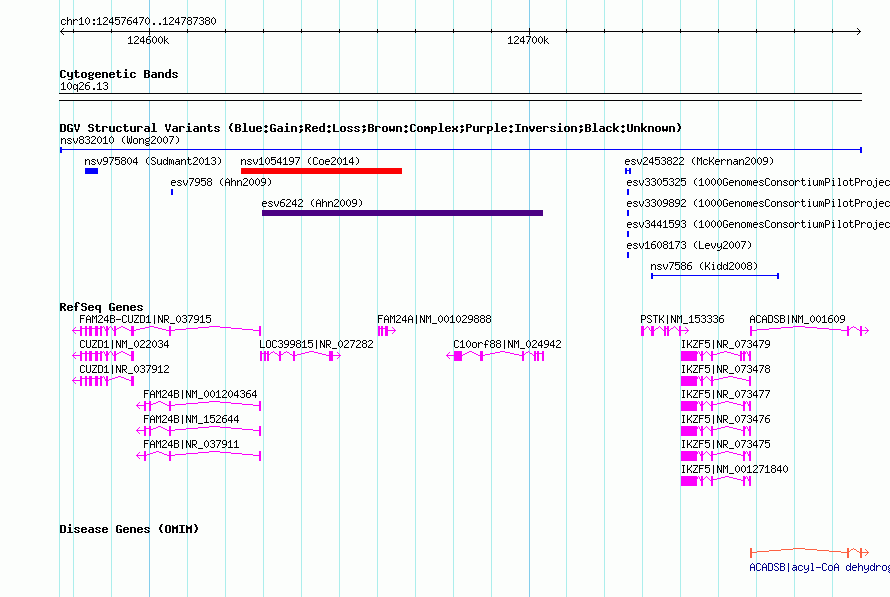This screenshot has height=597, width=890.
Task: Open the esv1608173 (Levy2007) label
Action: (x=689, y=245)
